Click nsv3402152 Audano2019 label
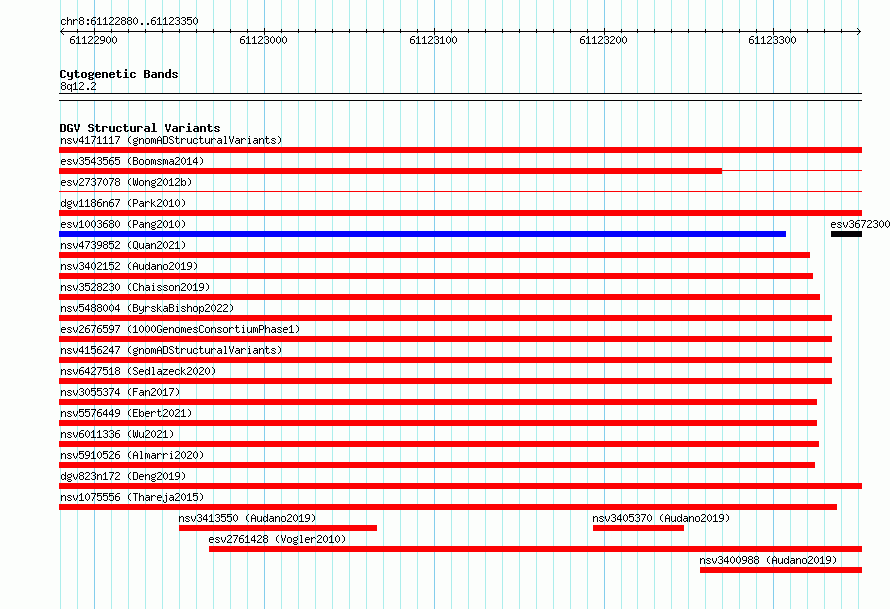This screenshot has width=890, height=609. (129, 266)
